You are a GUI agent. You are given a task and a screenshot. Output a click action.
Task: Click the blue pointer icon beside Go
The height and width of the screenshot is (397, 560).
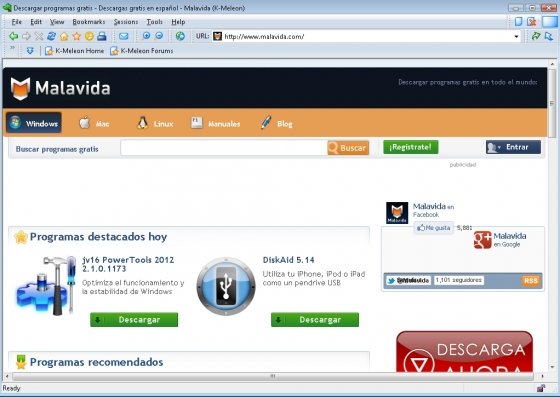(549, 36)
